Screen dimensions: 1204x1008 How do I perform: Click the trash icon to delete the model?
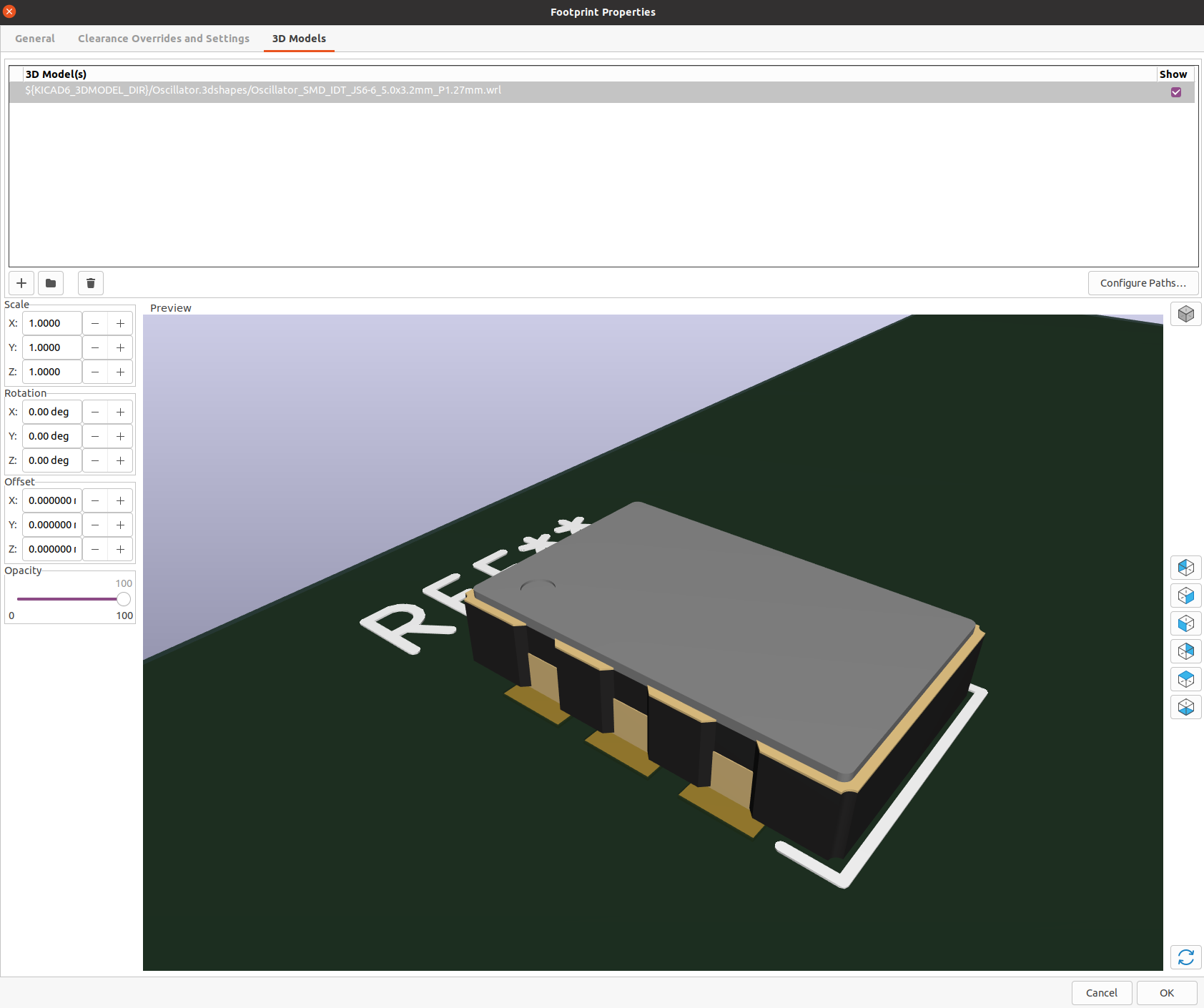click(91, 283)
